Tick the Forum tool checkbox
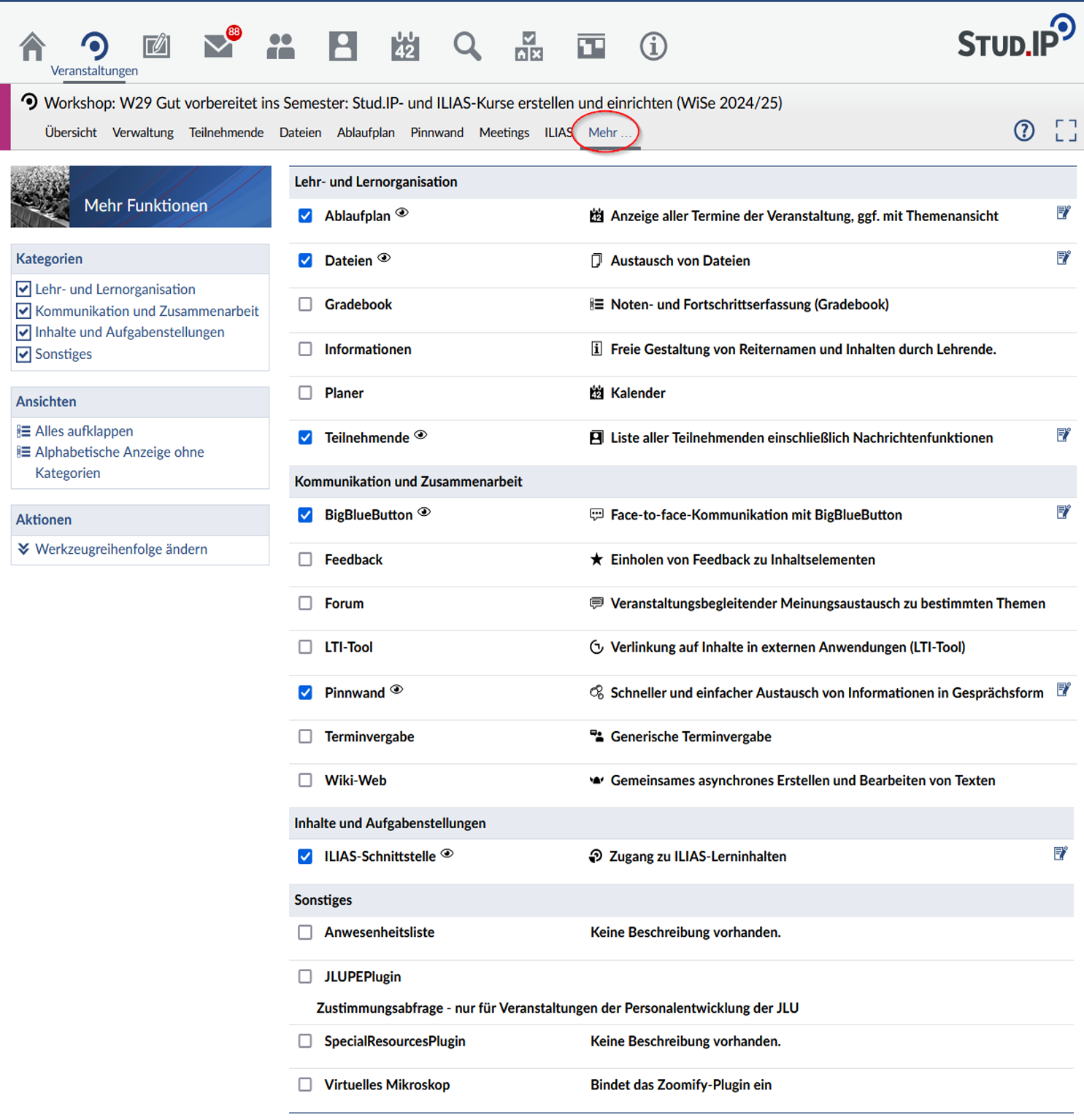 (305, 603)
